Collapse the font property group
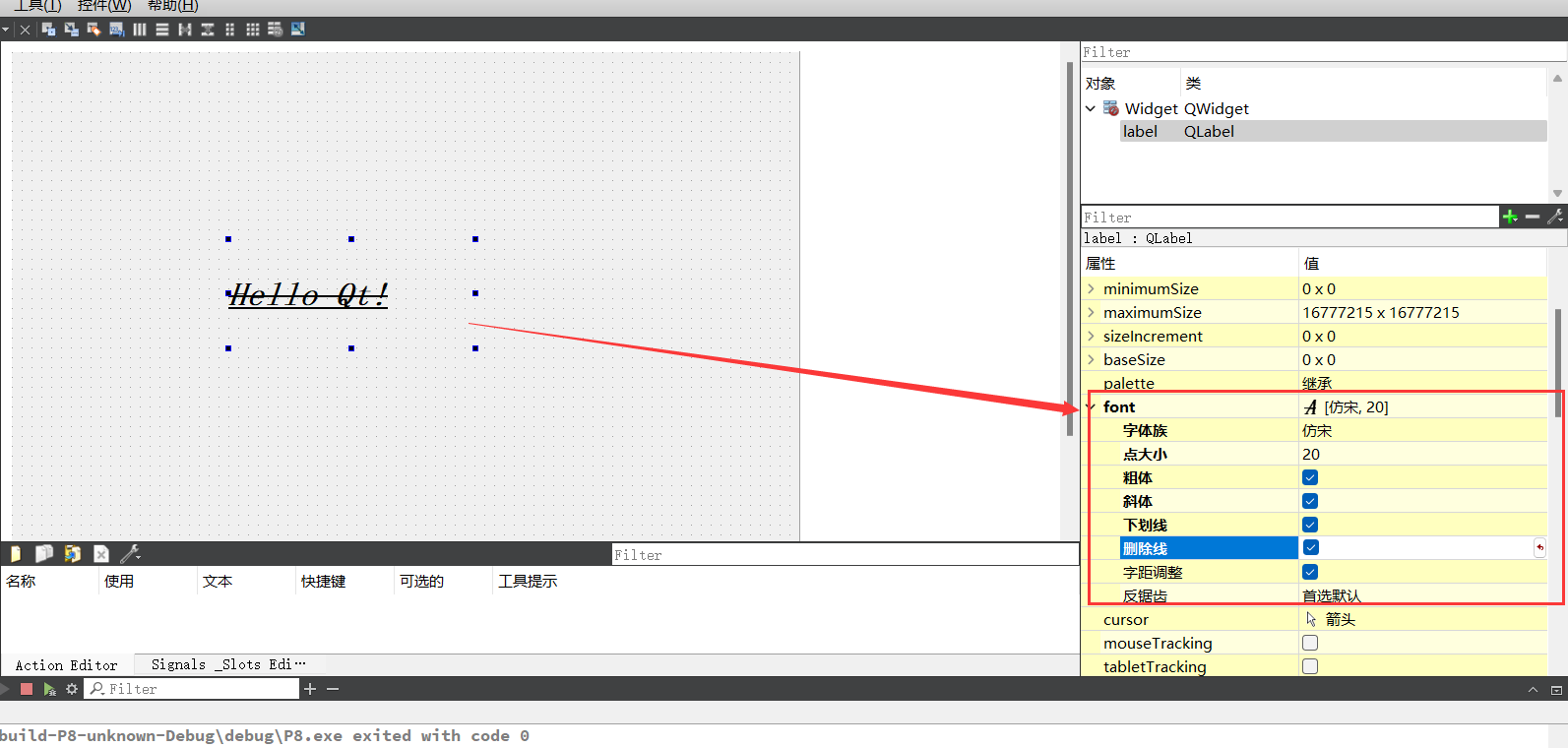Viewport: 1568px width, 748px height. [1091, 406]
